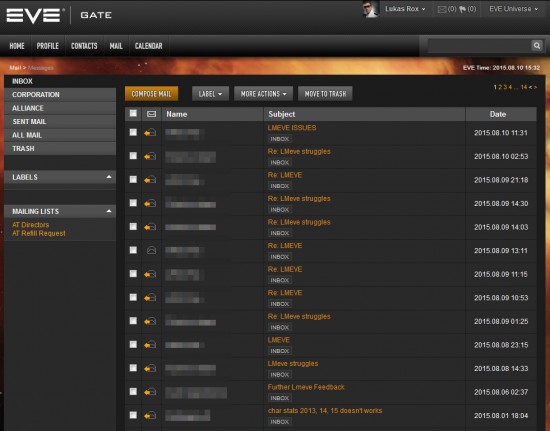Select the Corporation mail folder
The image size is (550, 431).
pos(60,95)
